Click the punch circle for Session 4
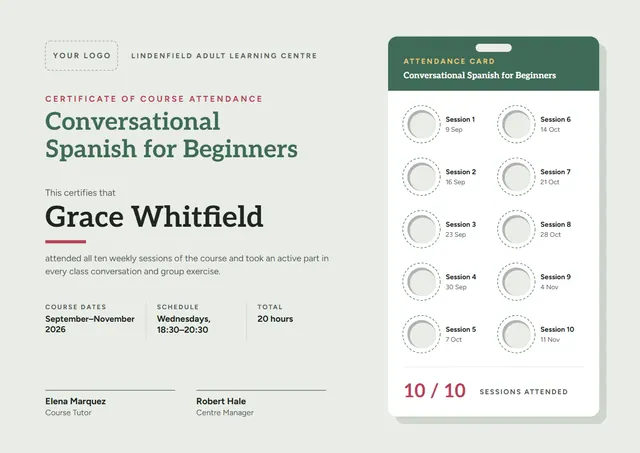 coord(422,282)
